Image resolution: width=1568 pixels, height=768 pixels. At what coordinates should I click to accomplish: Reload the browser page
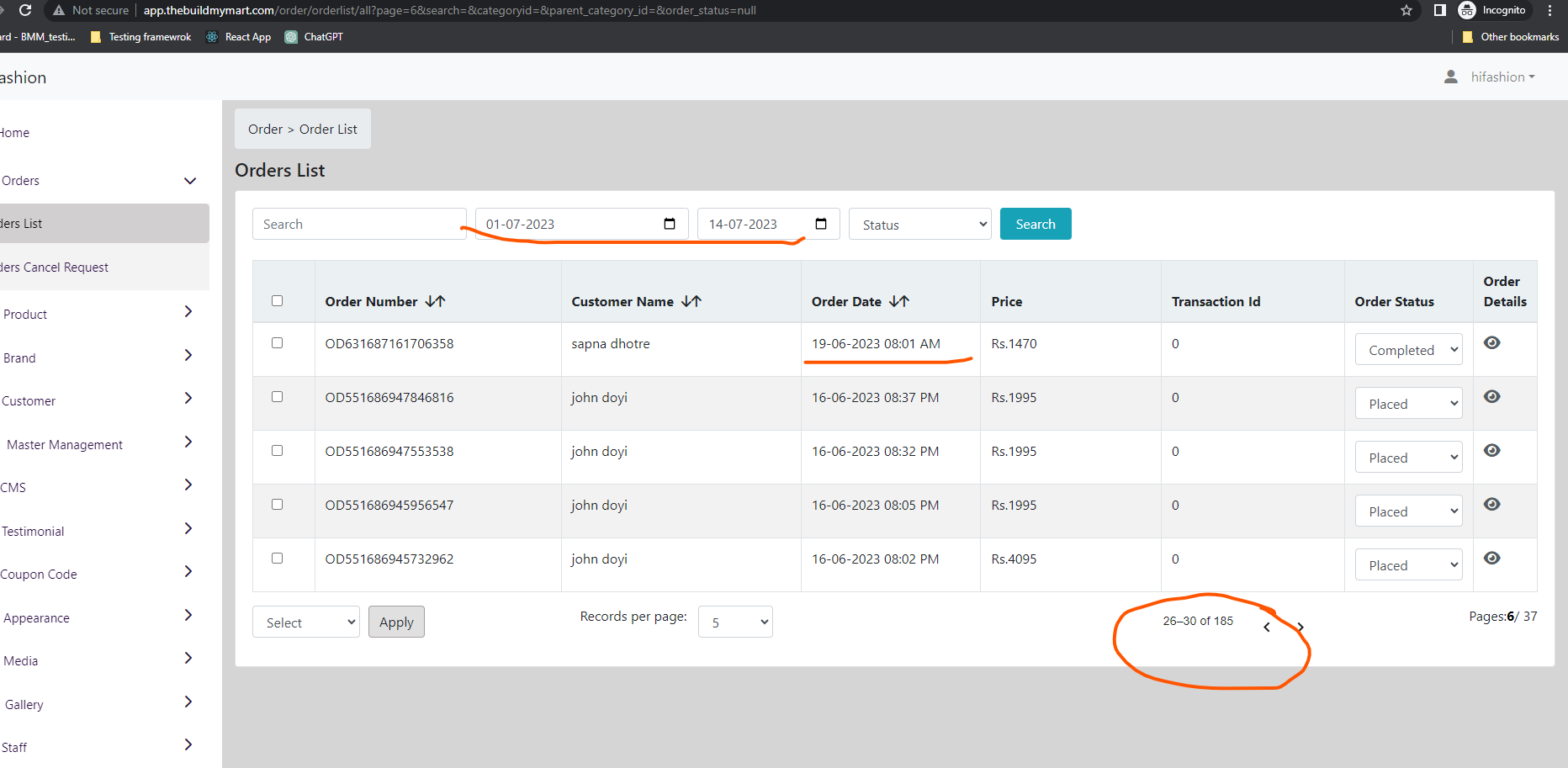tap(25, 10)
